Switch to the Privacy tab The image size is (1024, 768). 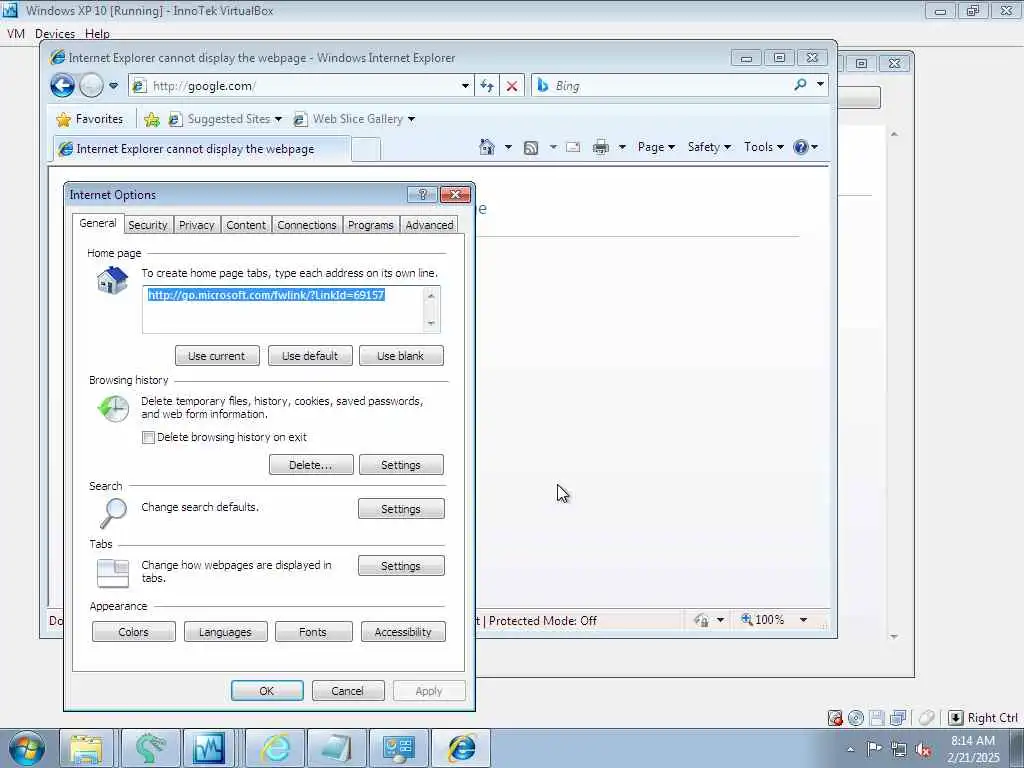click(197, 225)
